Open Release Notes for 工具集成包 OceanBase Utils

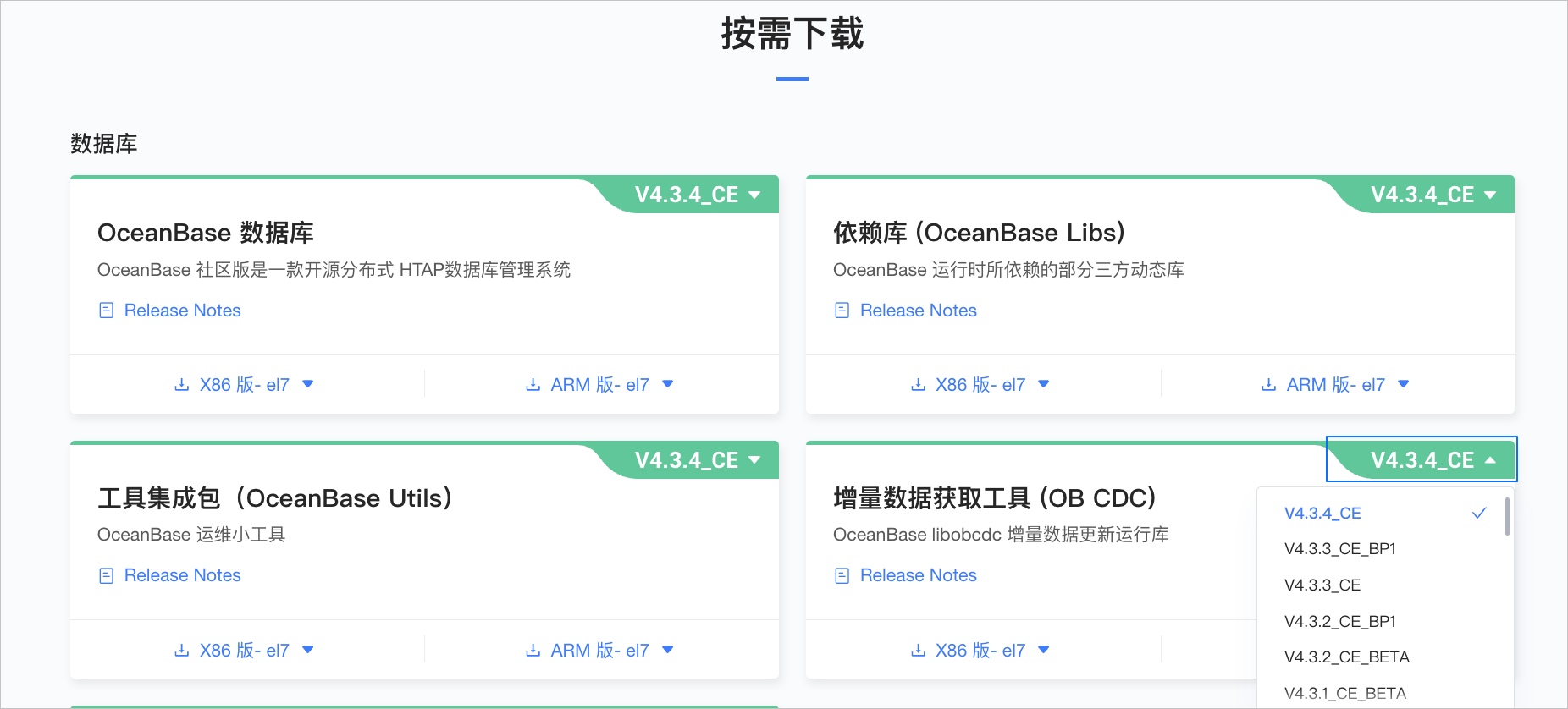(182, 575)
